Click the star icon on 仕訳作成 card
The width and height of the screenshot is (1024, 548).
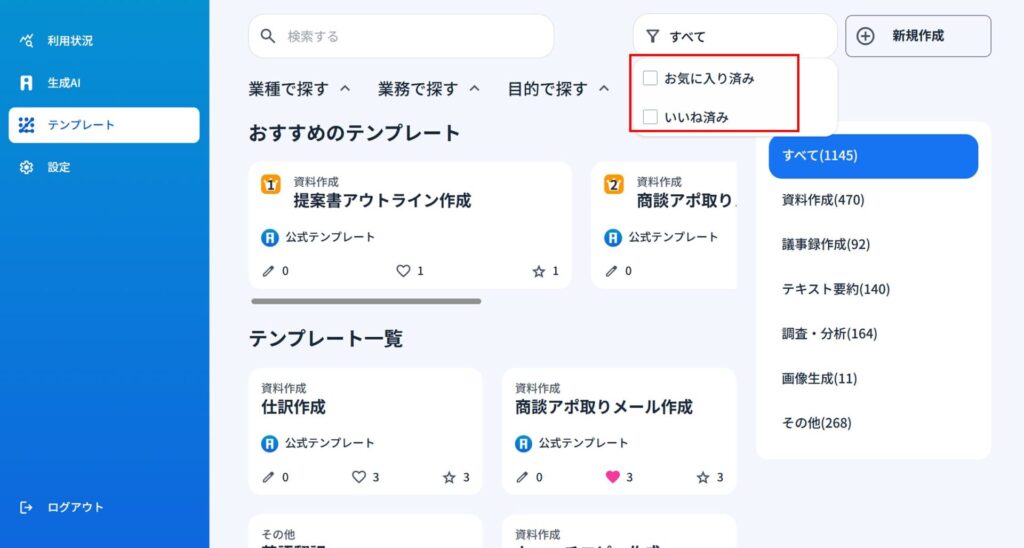click(x=449, y=477)
